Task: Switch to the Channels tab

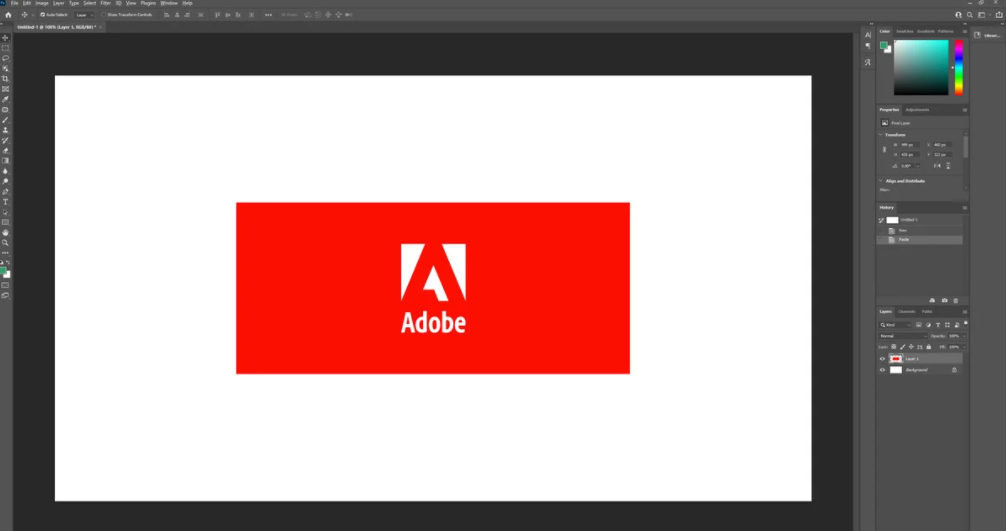Action: 907,312
